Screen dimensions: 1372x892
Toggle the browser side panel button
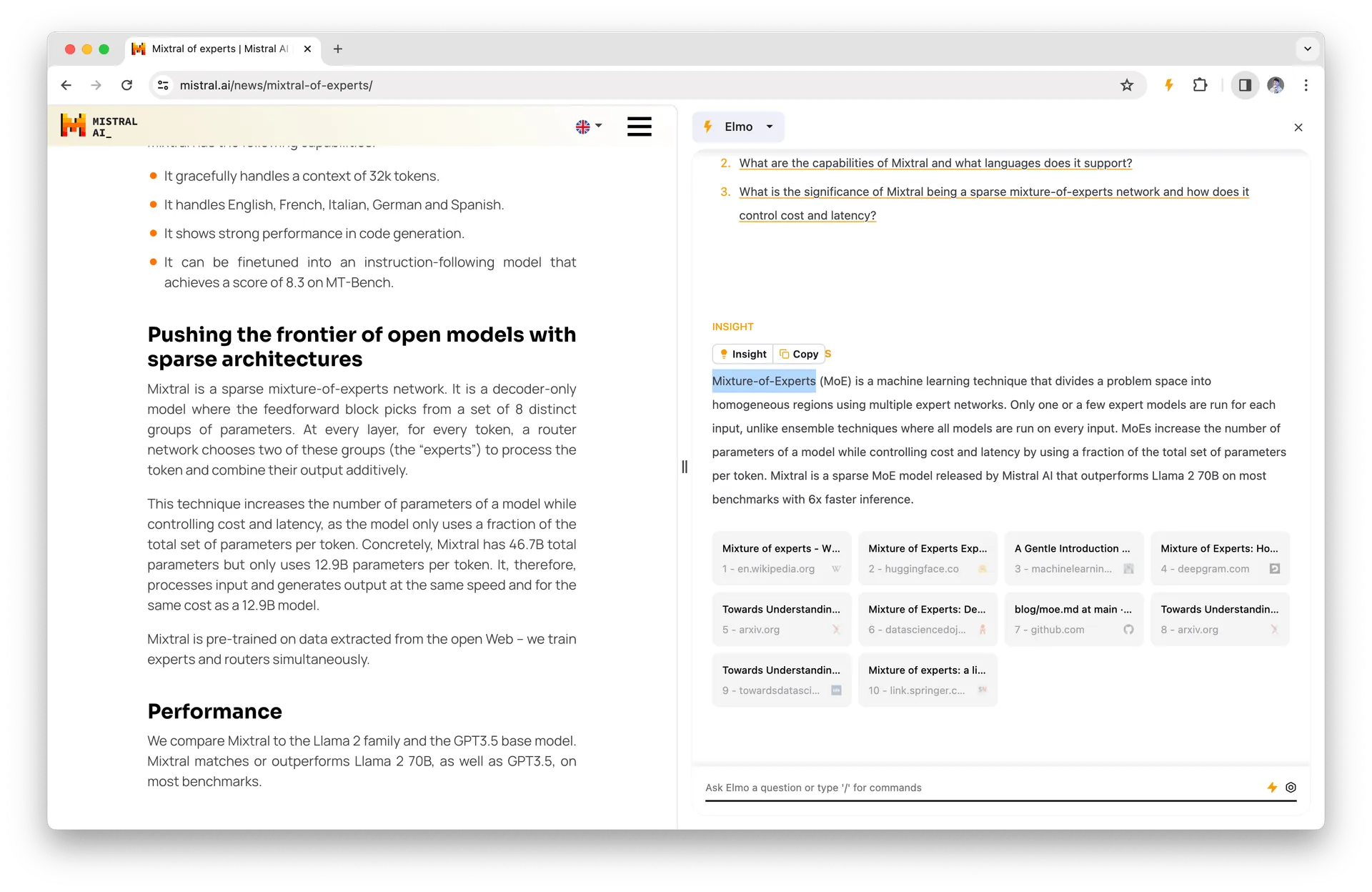pyautogui.click(x=1244, y=85)
